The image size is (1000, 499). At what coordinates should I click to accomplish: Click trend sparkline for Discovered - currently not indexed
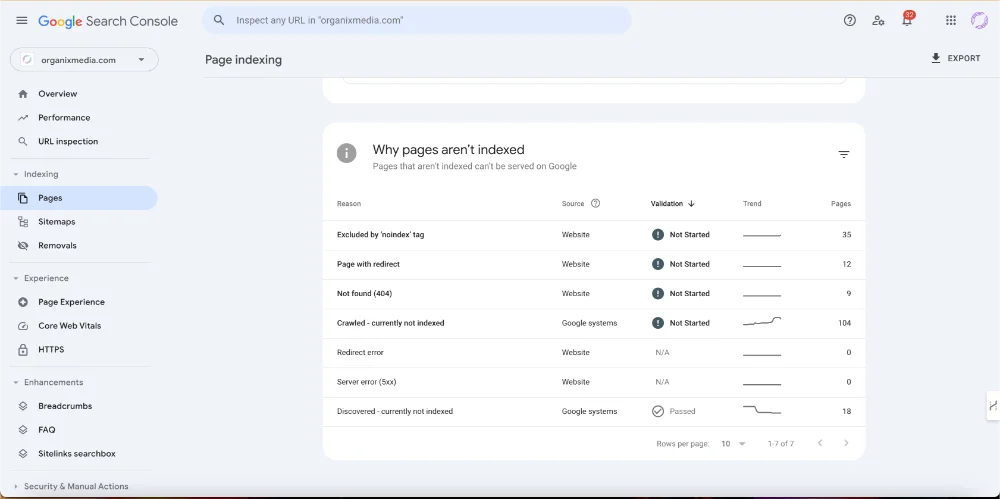coord(761,410)
